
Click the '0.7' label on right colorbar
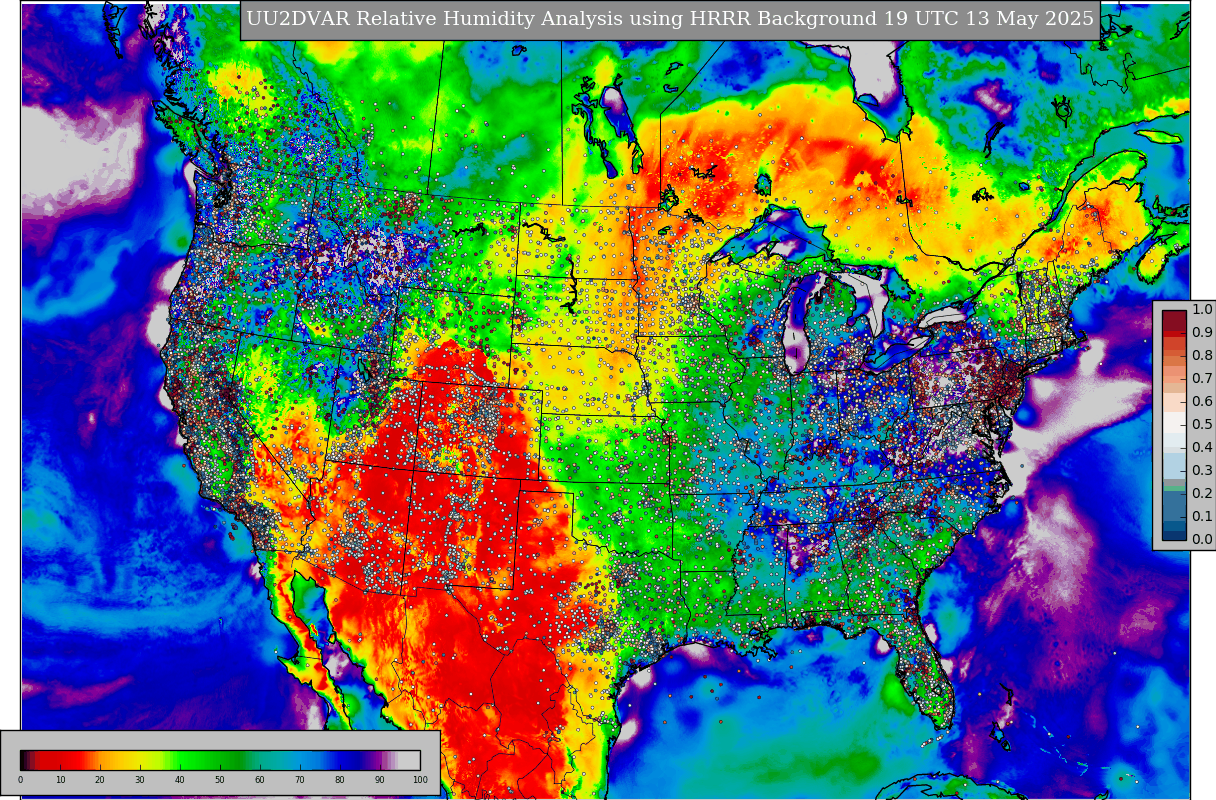pos(1202,379)
